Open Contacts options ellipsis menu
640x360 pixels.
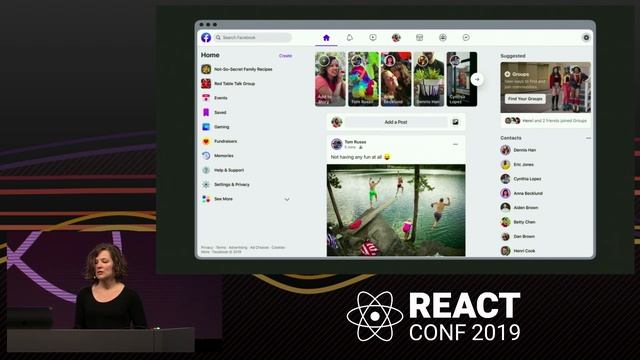point(588,138)
